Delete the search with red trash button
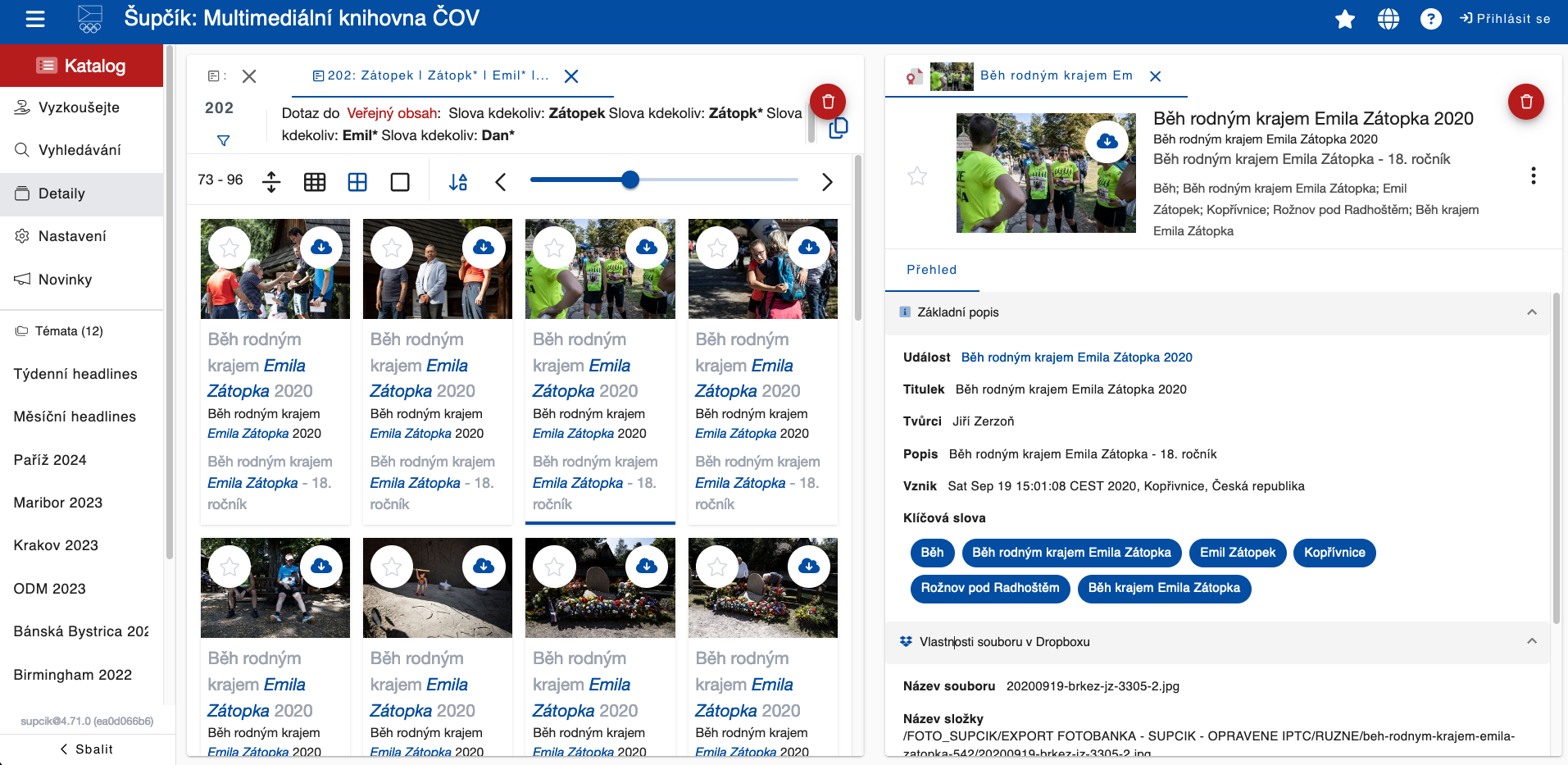The image size is (1568, 765). (828, 102)
